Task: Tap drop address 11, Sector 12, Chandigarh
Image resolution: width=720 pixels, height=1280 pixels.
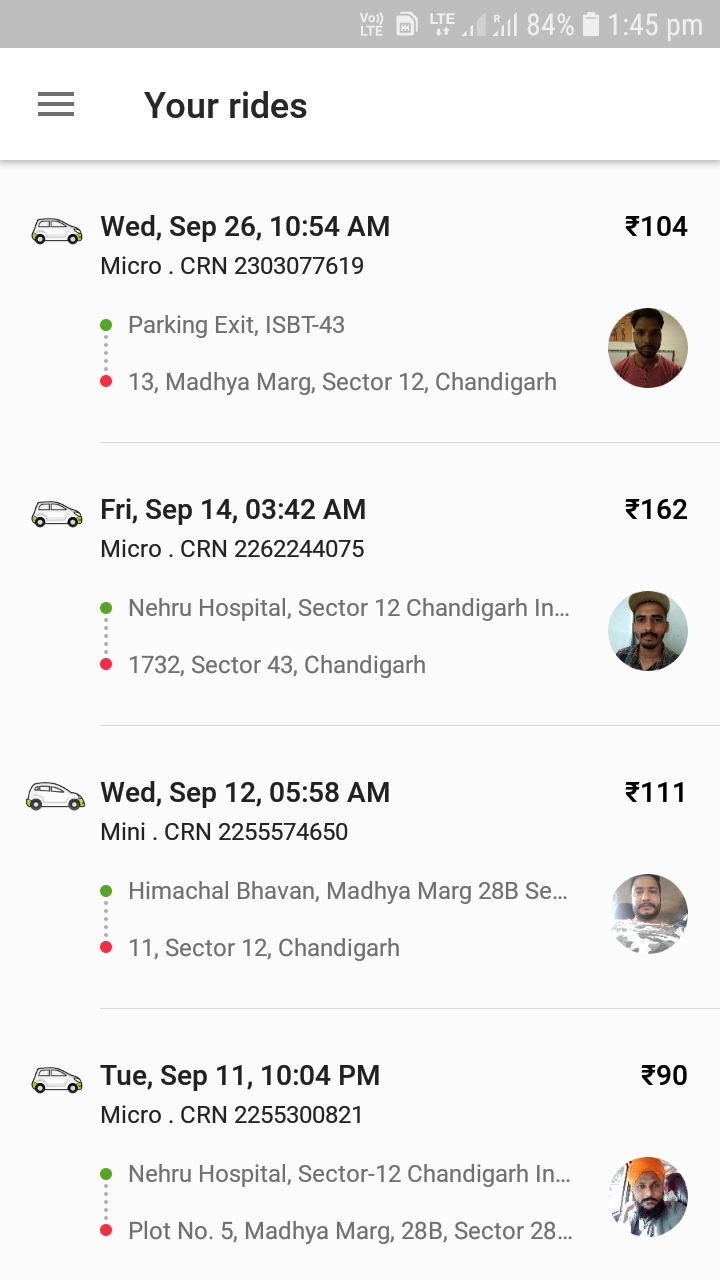Action: point(264,948)
